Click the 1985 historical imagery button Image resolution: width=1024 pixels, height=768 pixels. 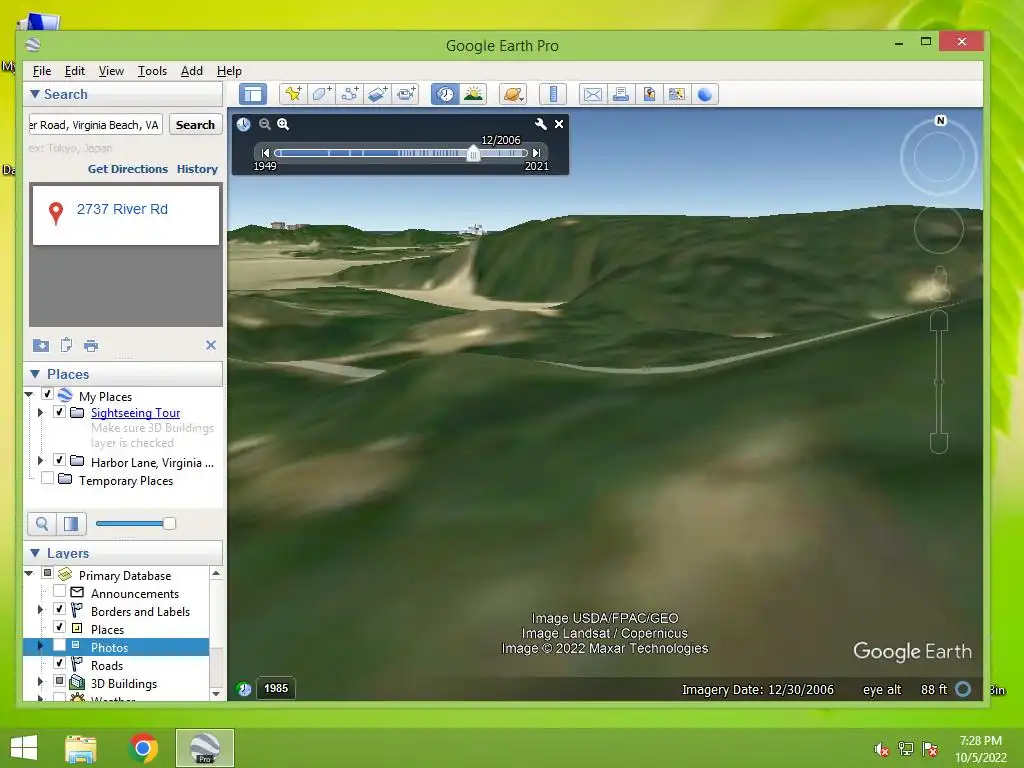(276, 688)
